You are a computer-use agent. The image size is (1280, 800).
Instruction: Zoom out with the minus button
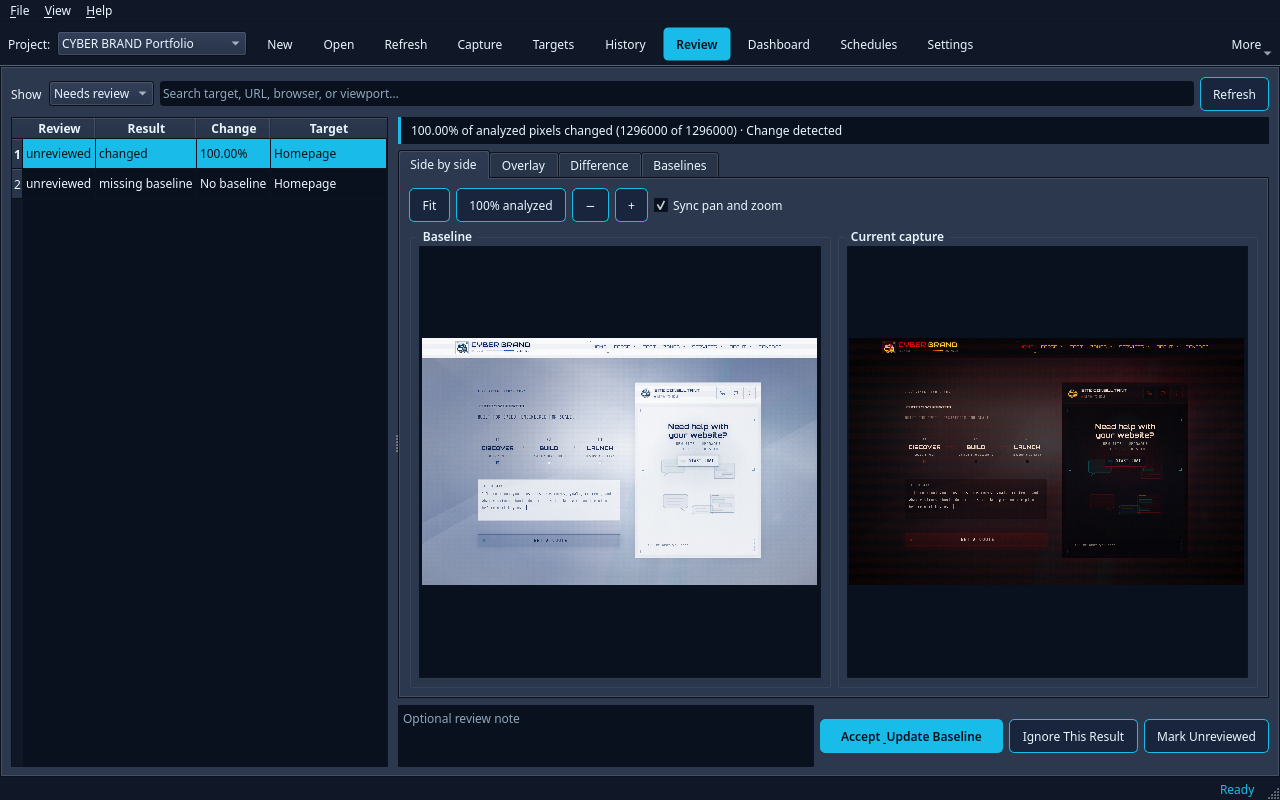tap(590, 205)
